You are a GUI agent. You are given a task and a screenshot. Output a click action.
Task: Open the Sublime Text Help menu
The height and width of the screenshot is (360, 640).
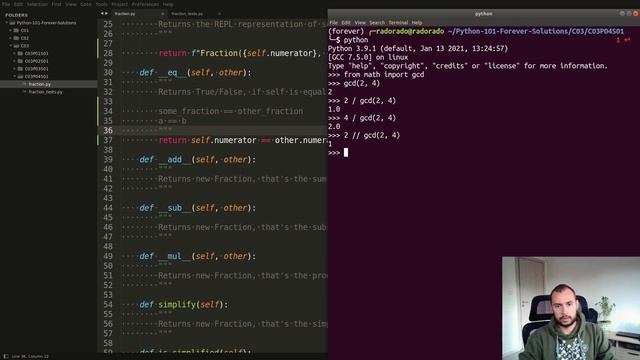click(x=168, y=4)
